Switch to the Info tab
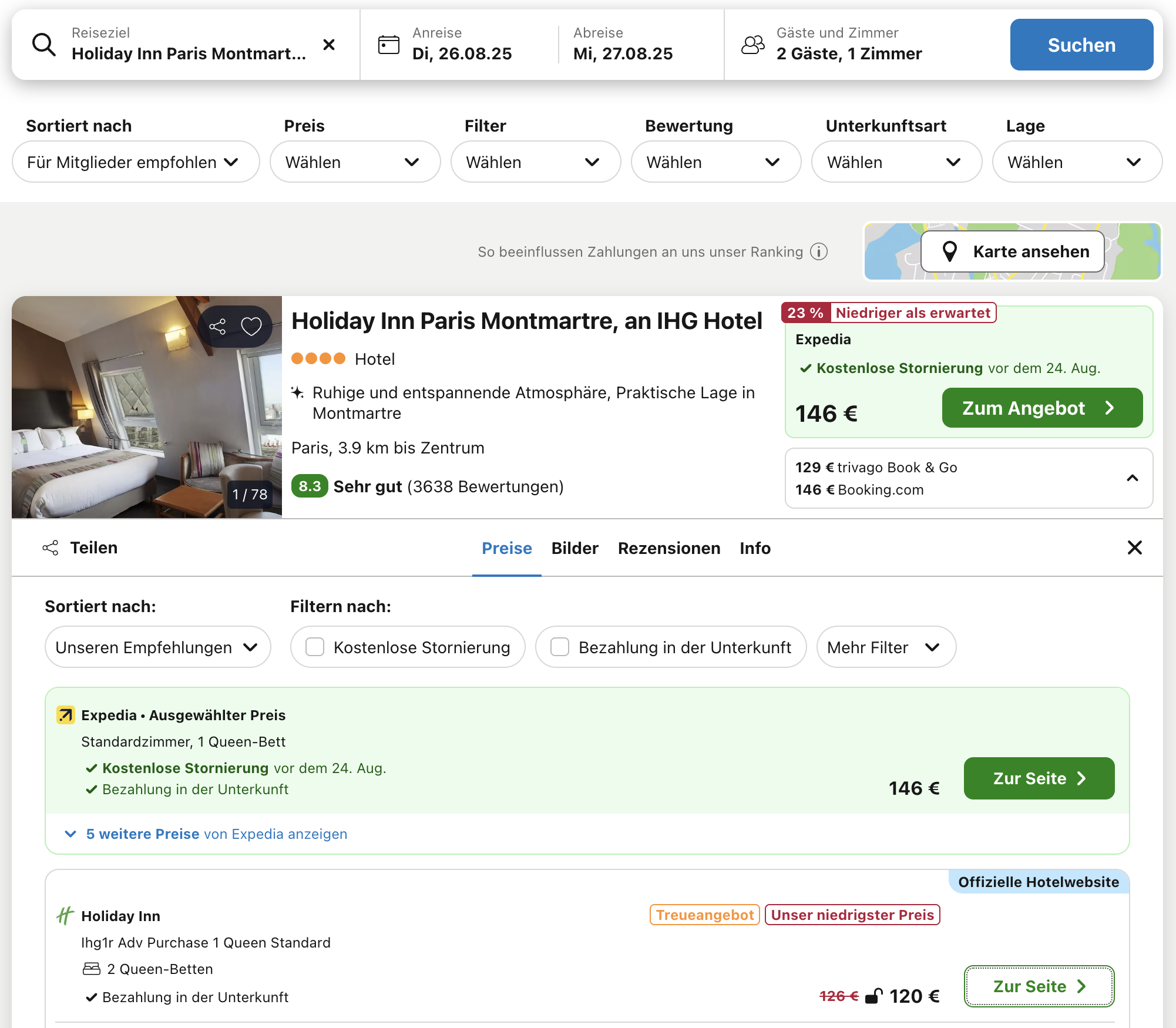Image resolution: width=1176 pixels, height=1028 pixels. [755, 548]
